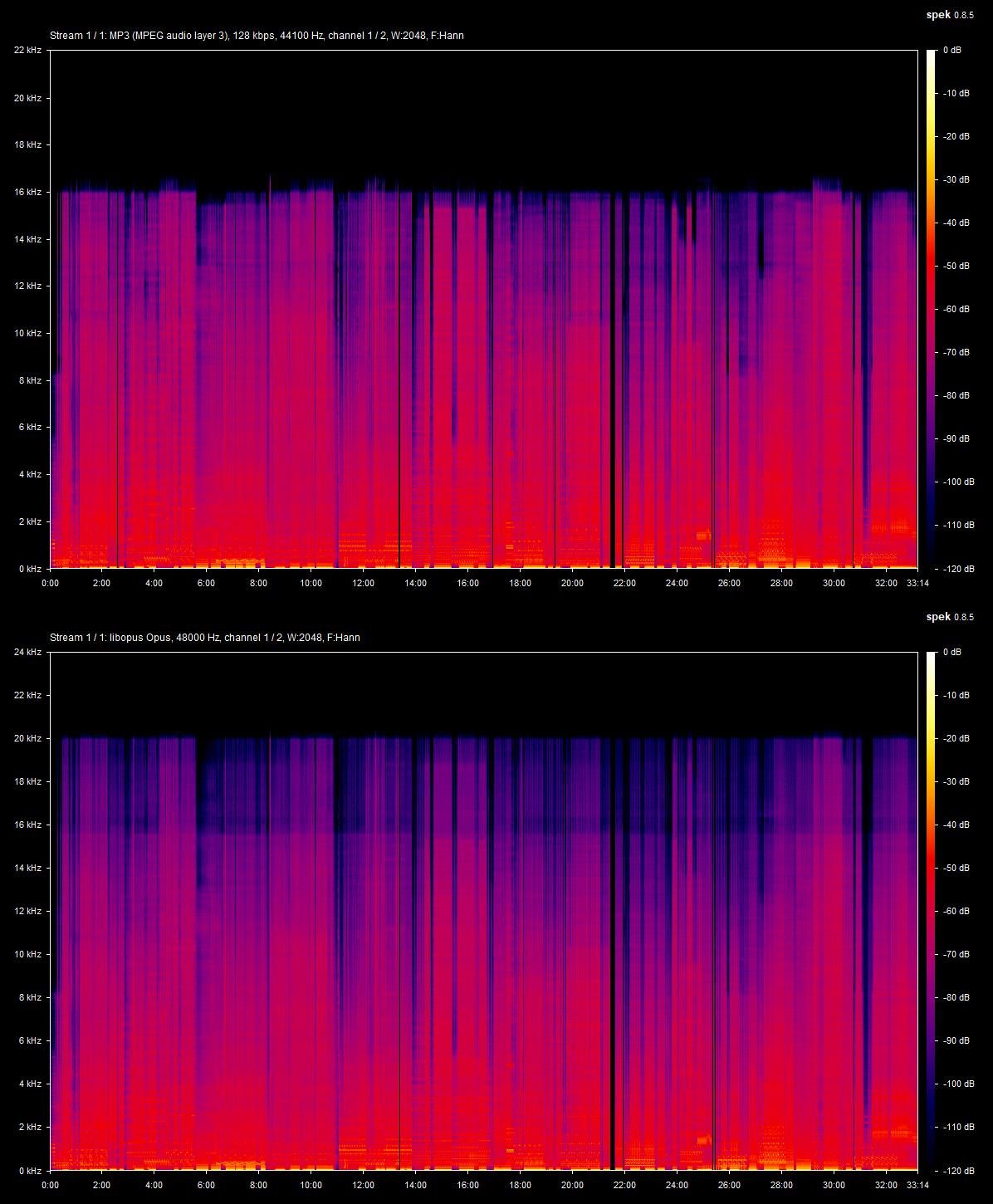Click the -20 dB label on Opus scale
Image resolution: width=993 pixels, height=1204 pixels.
[956, 738]
